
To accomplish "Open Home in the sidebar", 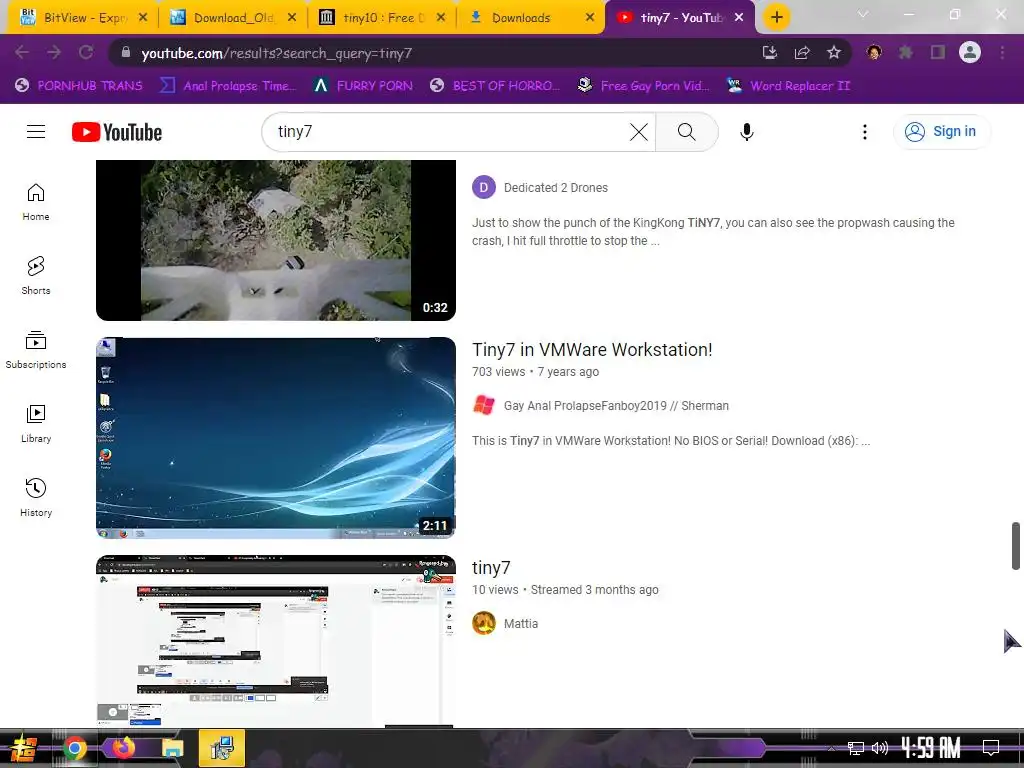I will [36, 202].
